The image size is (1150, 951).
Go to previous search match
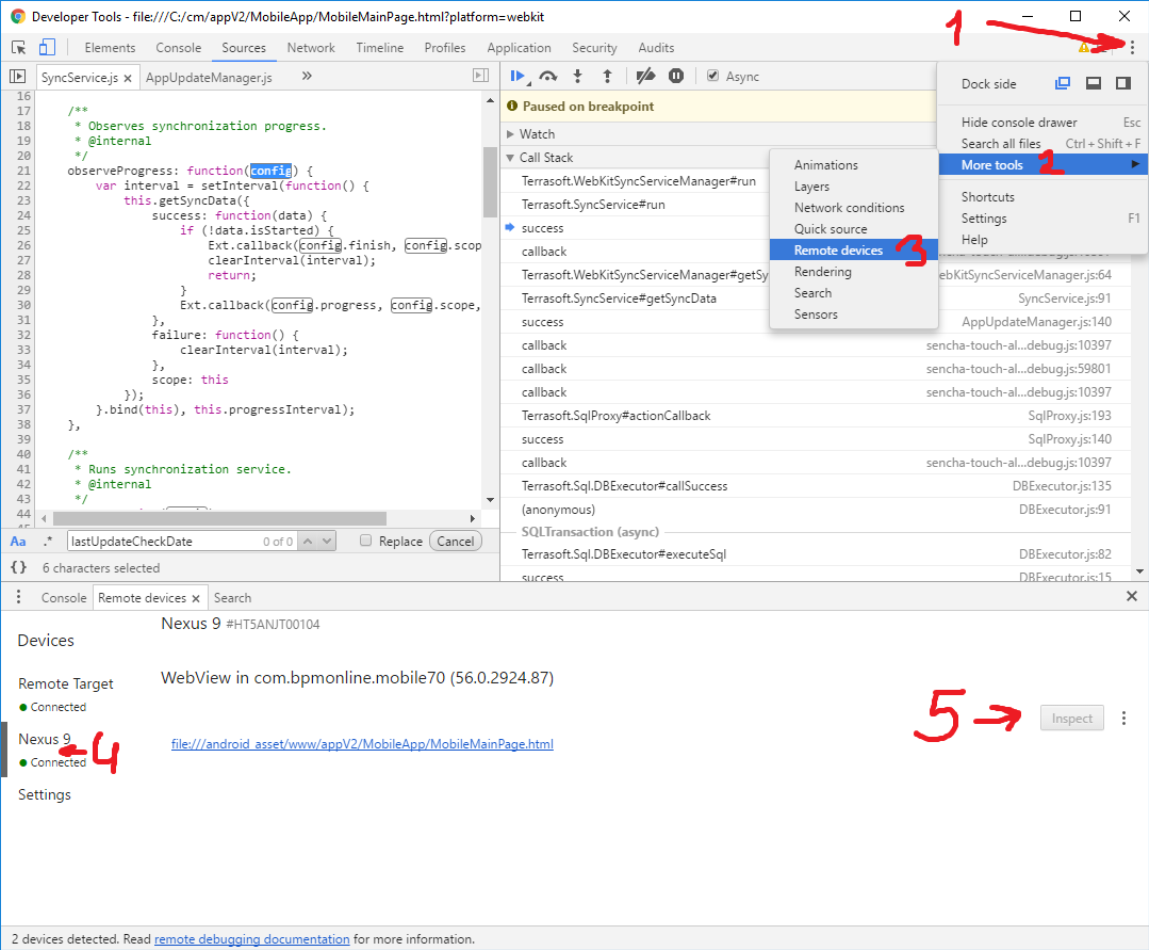(x=309, y=541)
